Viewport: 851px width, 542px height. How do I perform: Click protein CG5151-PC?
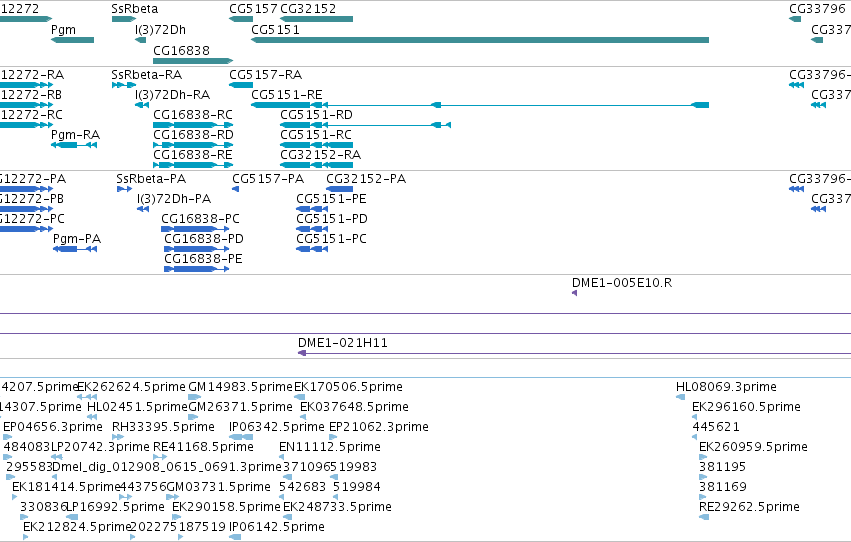331,239
